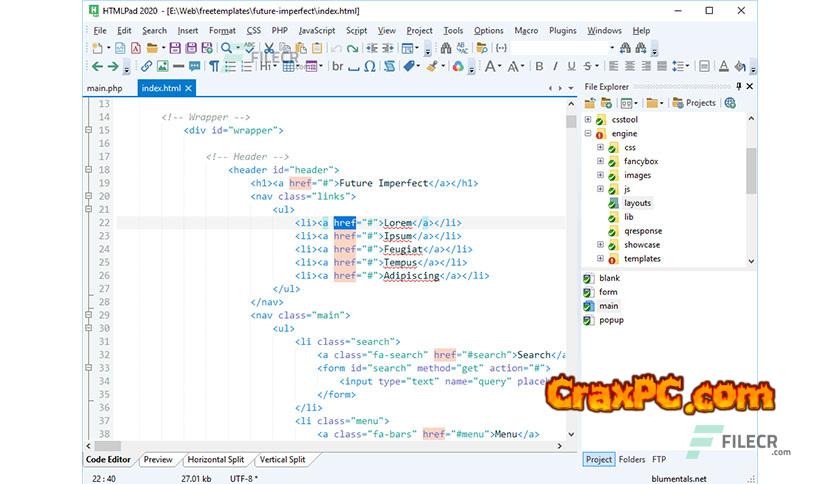This screenshot has height=484, width=836.
Task: Click the Projects button in File Explorer
Action: (694, 103)
